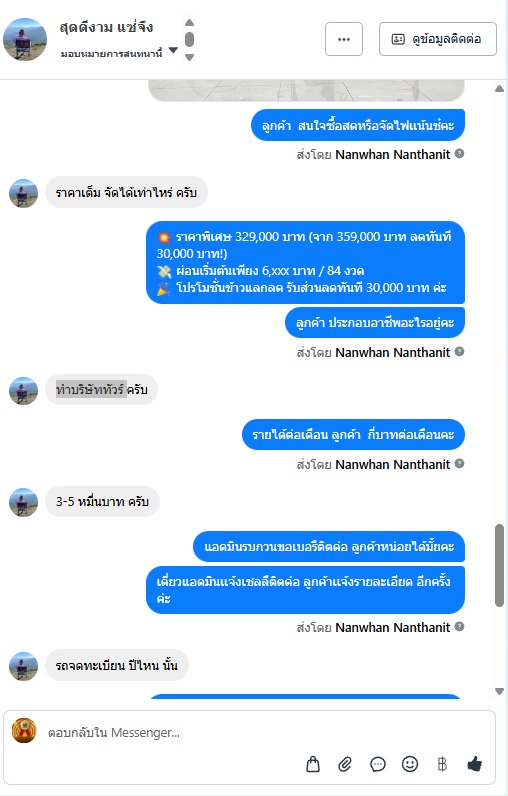The width and height of the screenshot is (508, 796).
Task: Open สุดดีงาม แซ่จึง profile picture in header
Action: (25, 39)
